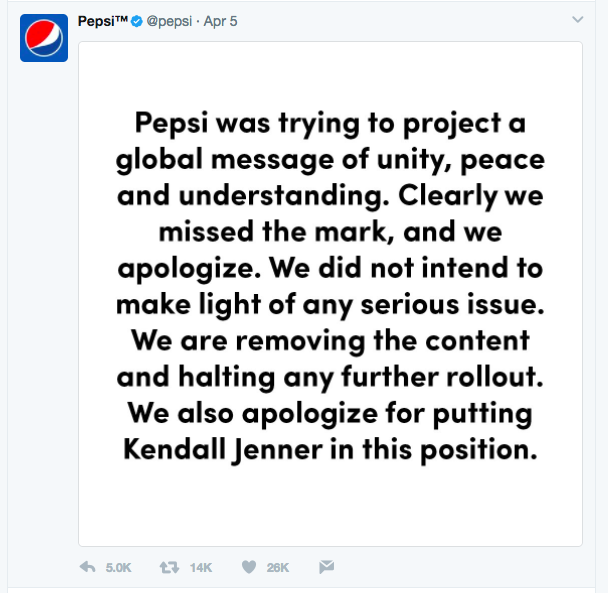Click 'missed the mark, and we' line
The image size is (608, 593).
330,232
